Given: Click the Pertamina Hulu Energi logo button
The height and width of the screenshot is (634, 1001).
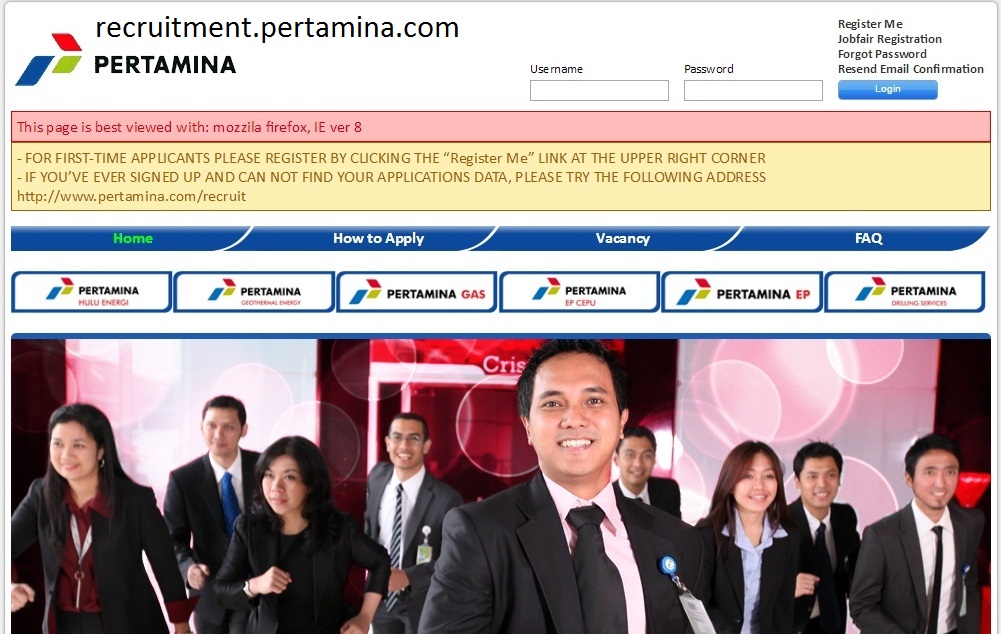Looking at the screenshot, I should point(91,292).
